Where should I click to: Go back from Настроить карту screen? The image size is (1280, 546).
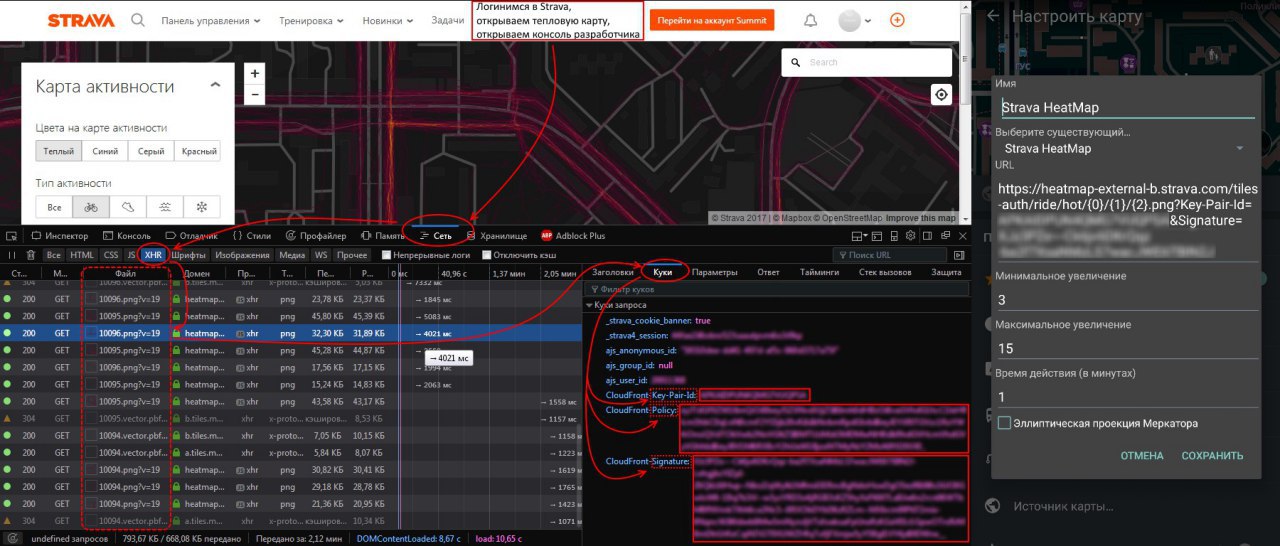point(993,16)
